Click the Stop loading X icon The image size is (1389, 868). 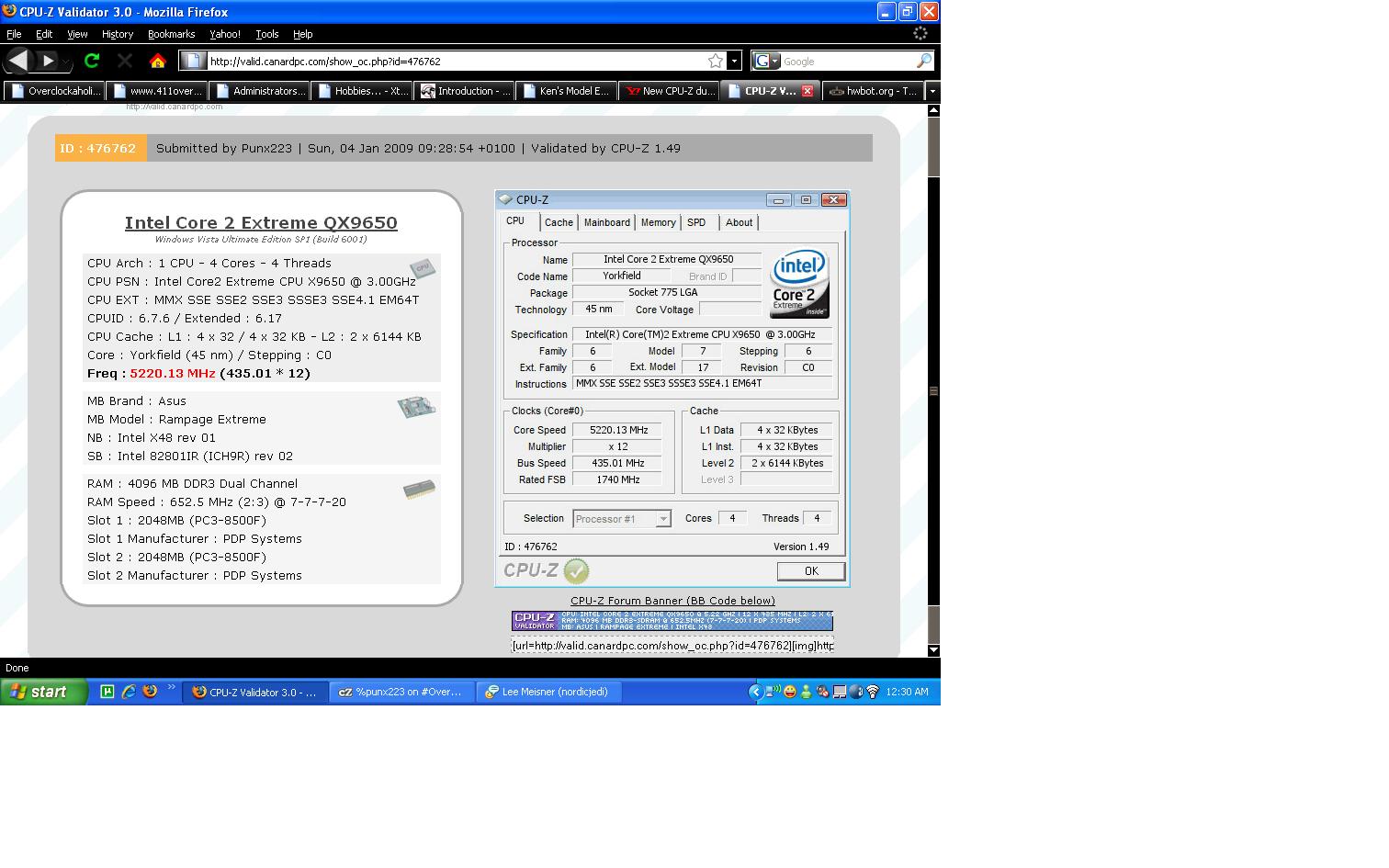(125, 61)
